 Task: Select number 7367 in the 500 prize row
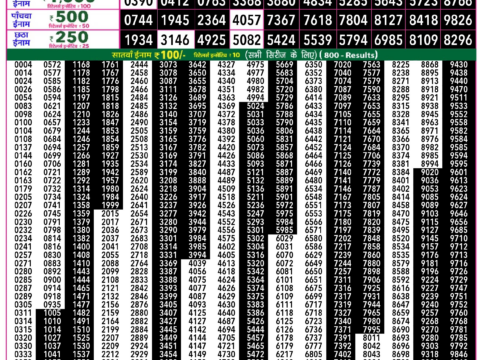281,20
